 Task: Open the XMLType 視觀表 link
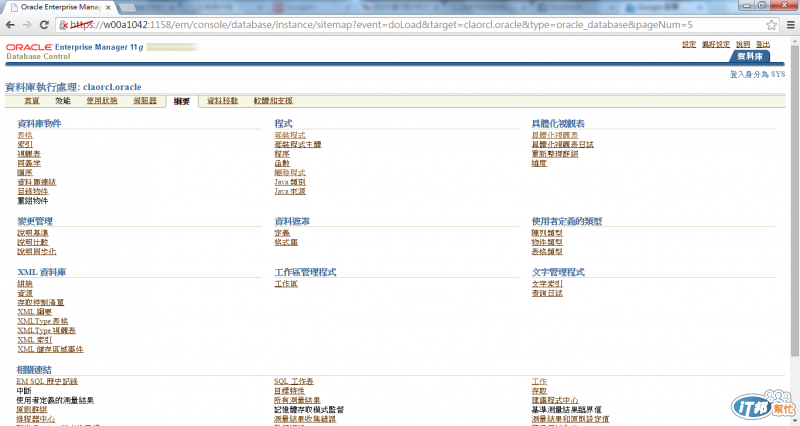click(x=46, y=331)
